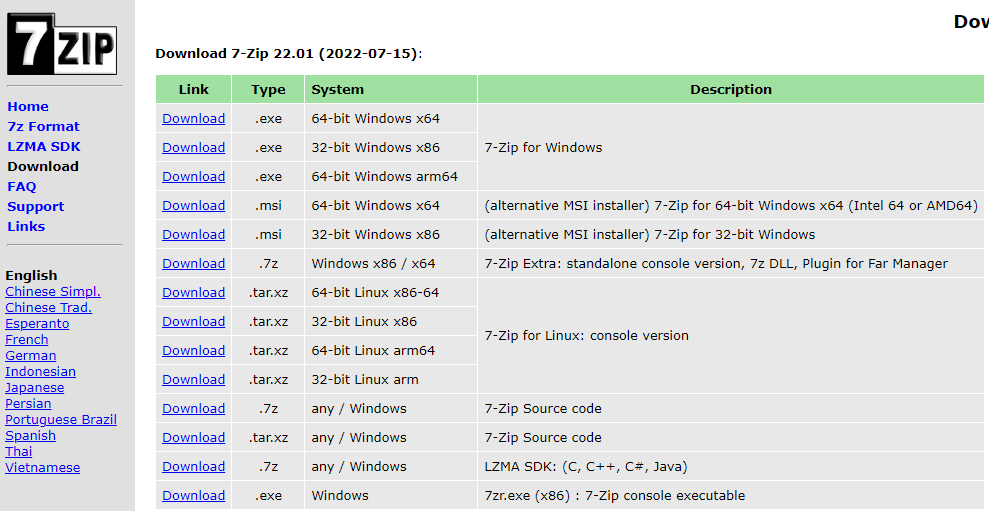Click the Description column header
989x511 pixels.
730,90
